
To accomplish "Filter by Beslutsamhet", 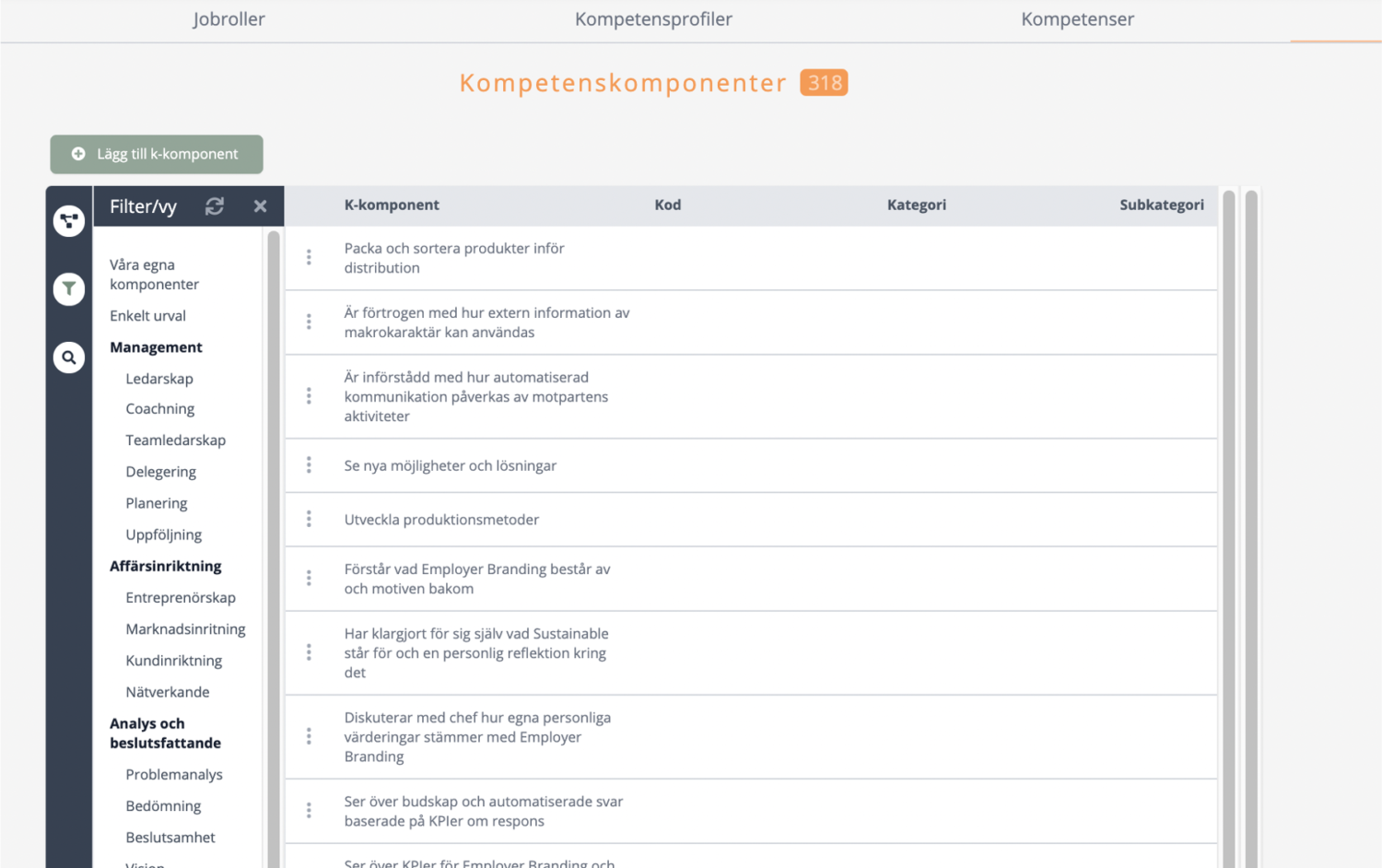I will click(170, 838).
